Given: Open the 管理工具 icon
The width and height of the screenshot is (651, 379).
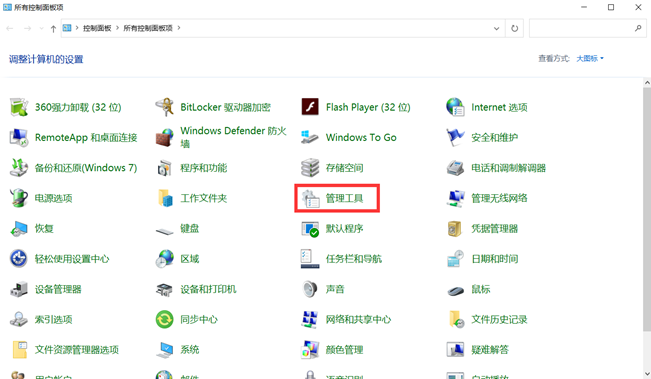Looking at the screenshot, I should pos(310,198).
